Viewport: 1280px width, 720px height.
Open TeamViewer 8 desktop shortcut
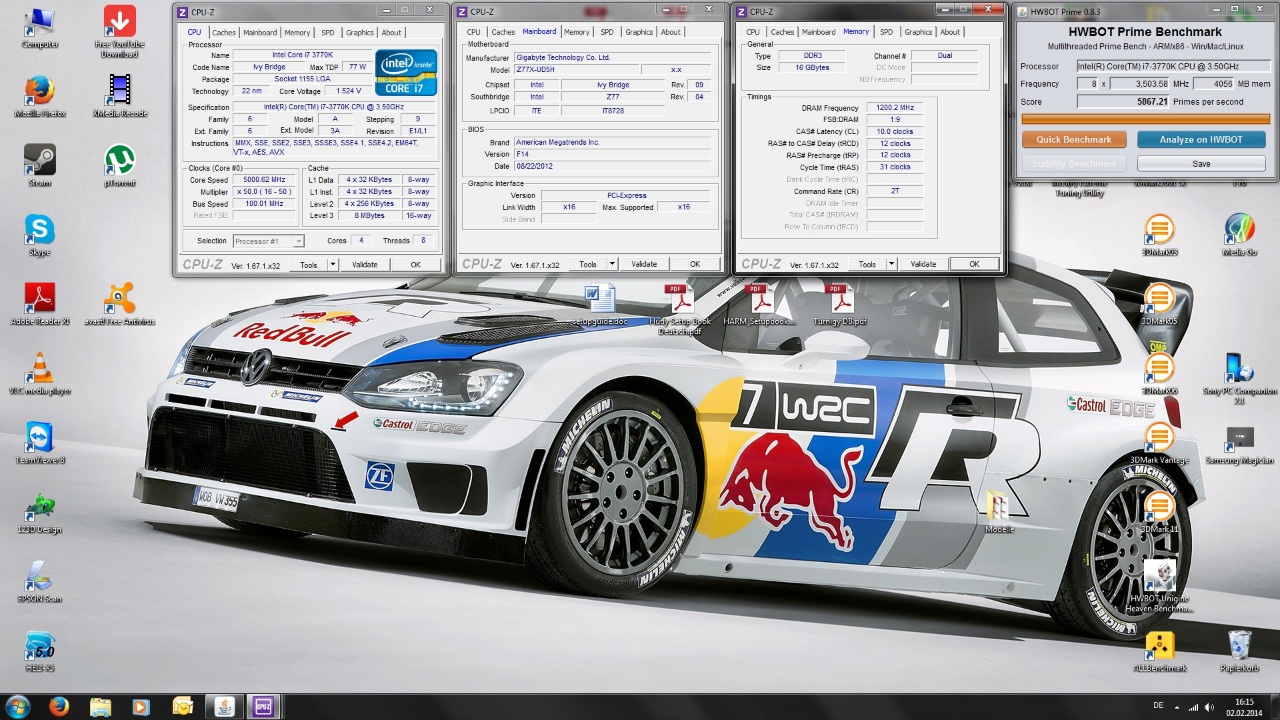pos(40,442)
